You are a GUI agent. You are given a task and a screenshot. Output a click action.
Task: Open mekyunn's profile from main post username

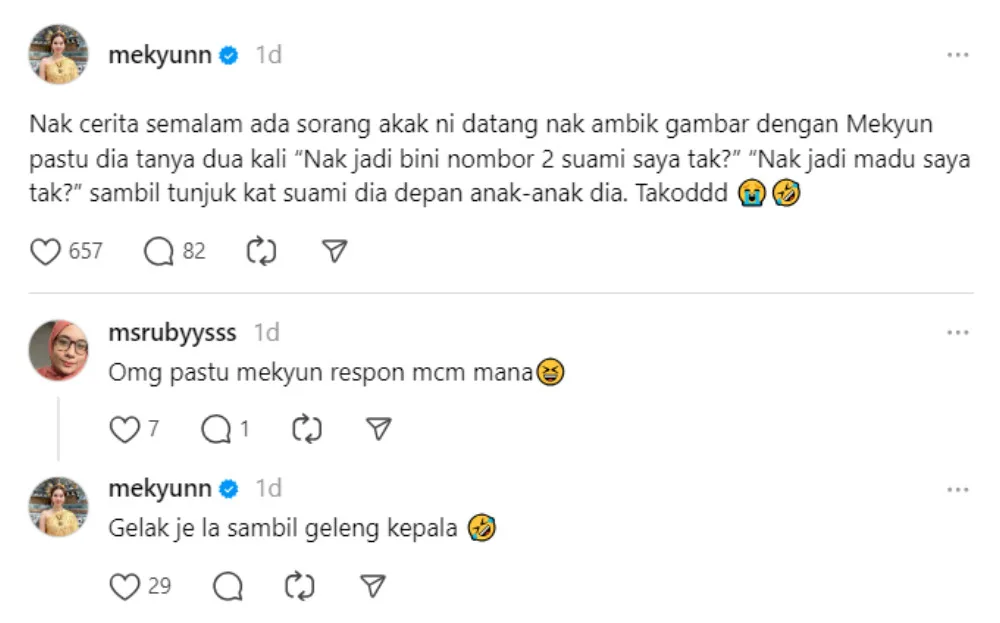point(160,55)
